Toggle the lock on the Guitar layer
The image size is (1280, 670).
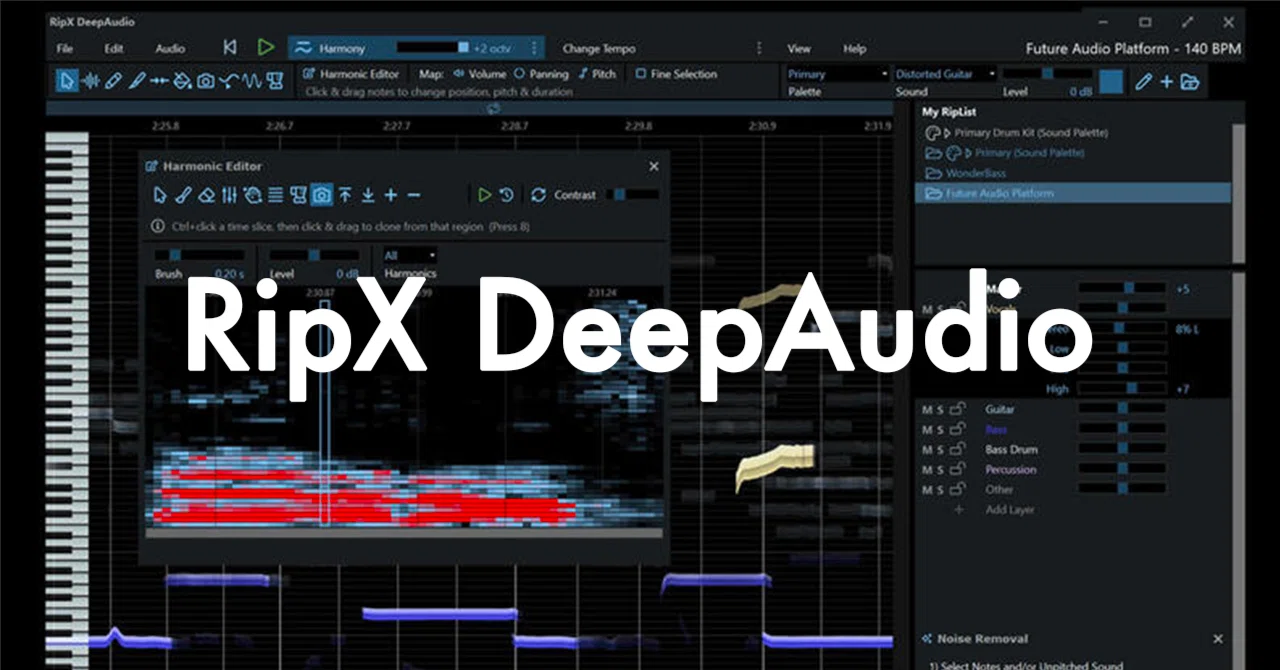tap(958, 409)
